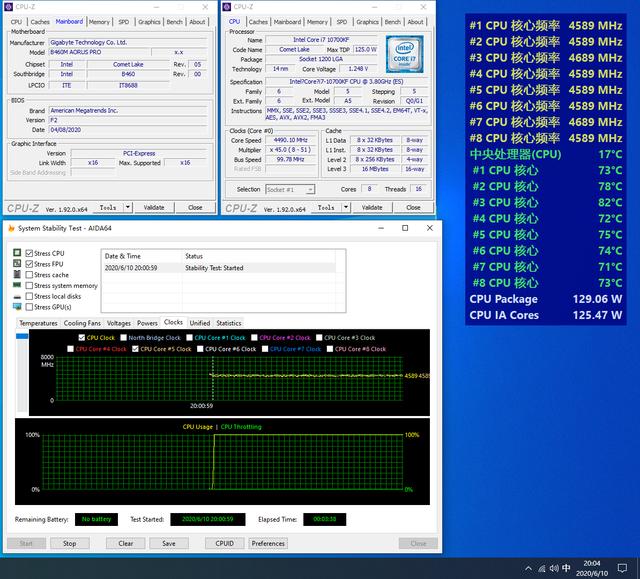Click the Intel Core i7 logo badge
The width and height of the screenshot is (640, 579).
404,53
